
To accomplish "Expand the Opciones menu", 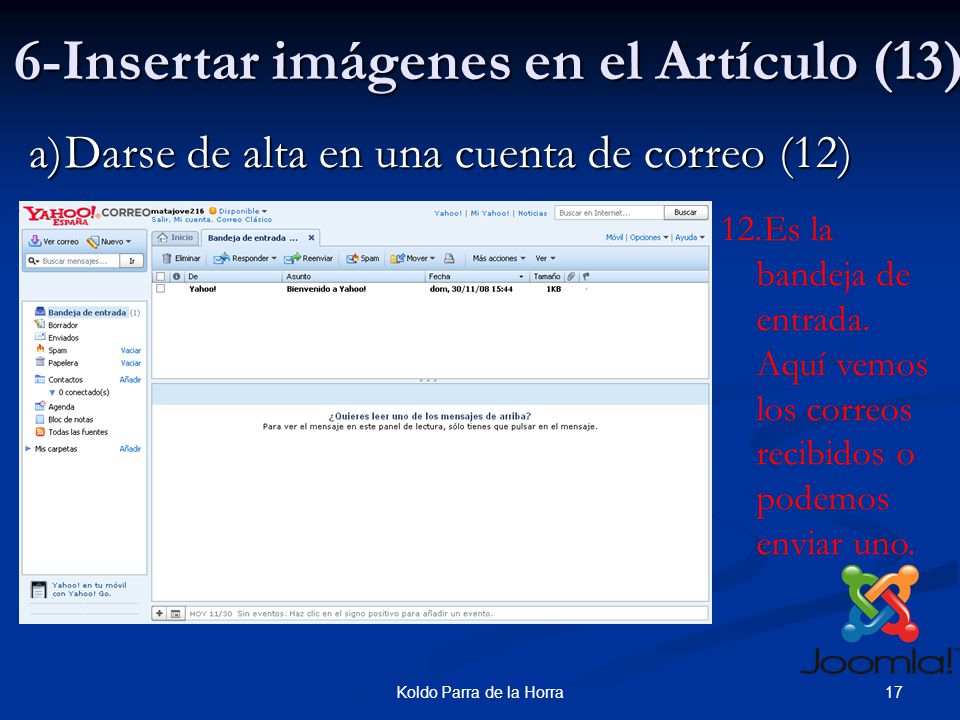I will (x=649, y=238).
